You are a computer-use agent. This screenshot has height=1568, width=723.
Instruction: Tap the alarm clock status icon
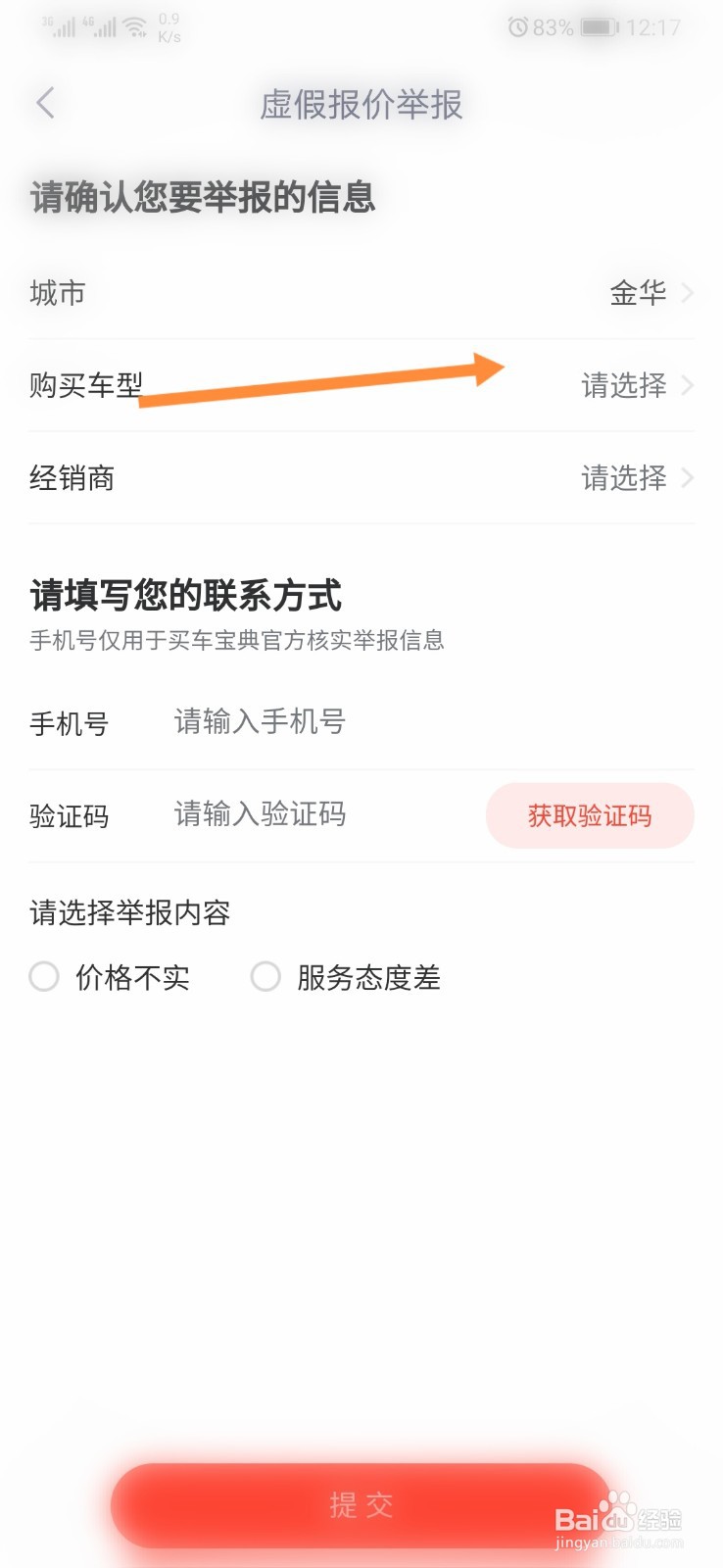coord(517,27)
